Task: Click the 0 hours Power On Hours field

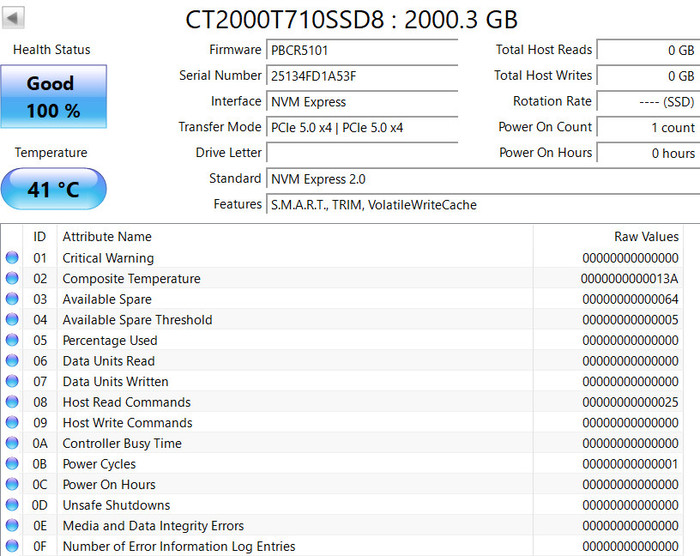Action: (x=648, y=153)
